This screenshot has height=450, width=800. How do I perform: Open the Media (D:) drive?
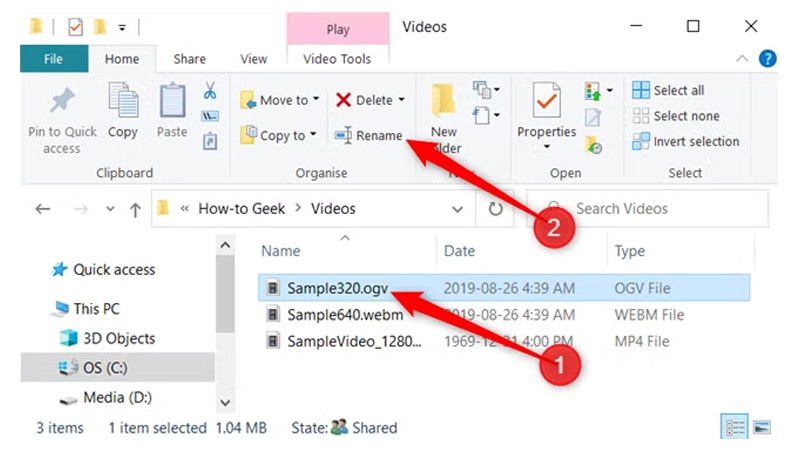click(x=105, y=397)
